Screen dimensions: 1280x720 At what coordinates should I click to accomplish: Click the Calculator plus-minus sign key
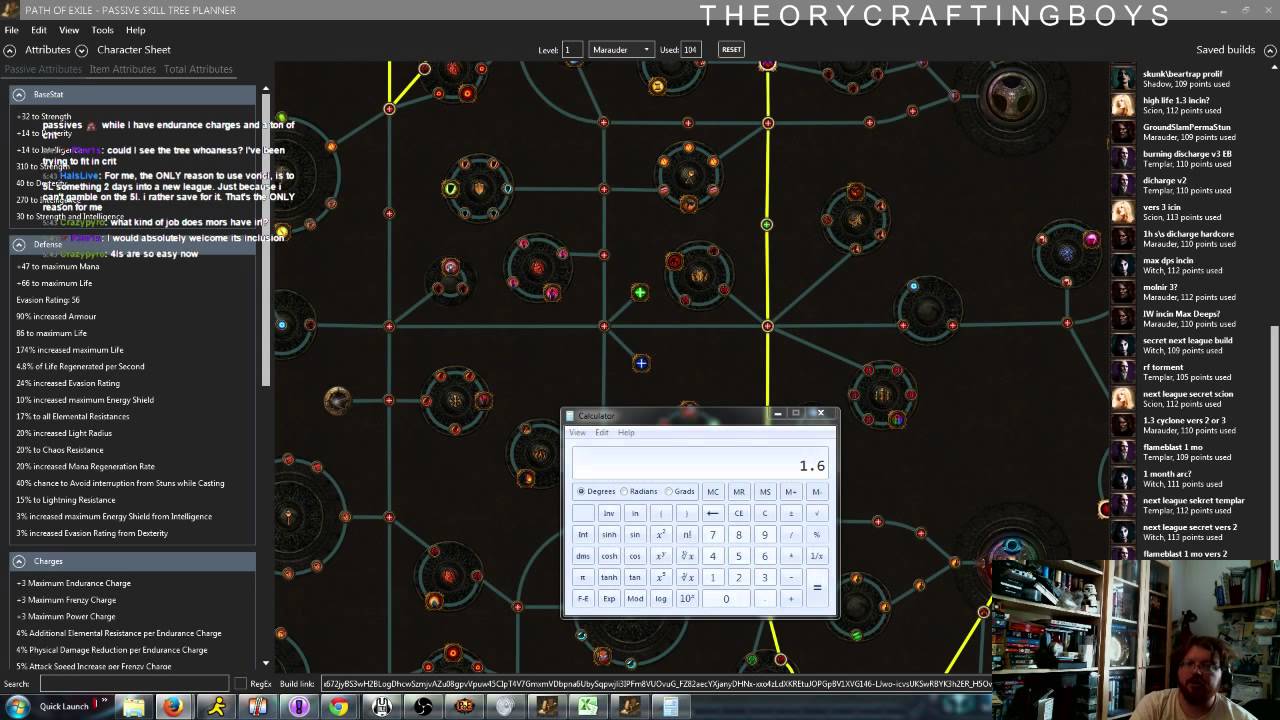tap(791, 513)
